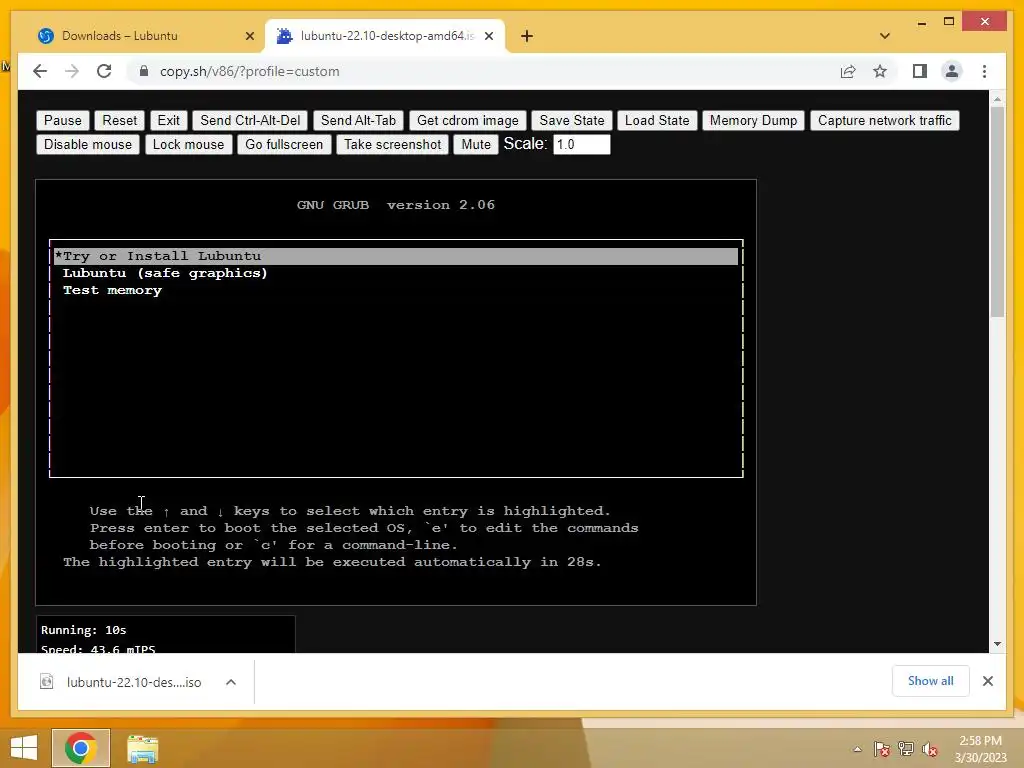
Task: Close the lubuntu-22.10-desktop-amd64 tab
Action: coord(488,36)
